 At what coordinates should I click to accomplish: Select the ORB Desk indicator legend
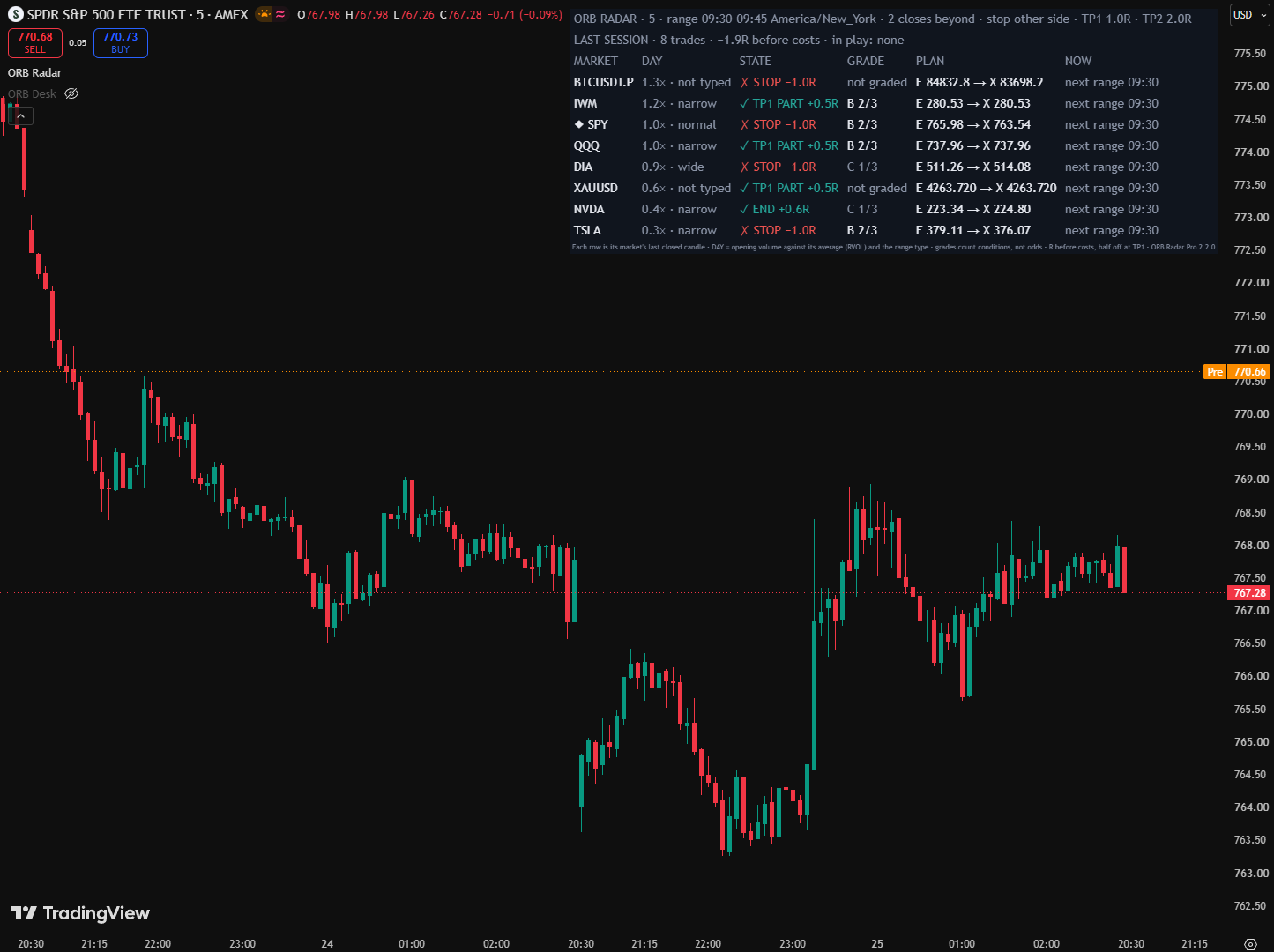(32, 93)
